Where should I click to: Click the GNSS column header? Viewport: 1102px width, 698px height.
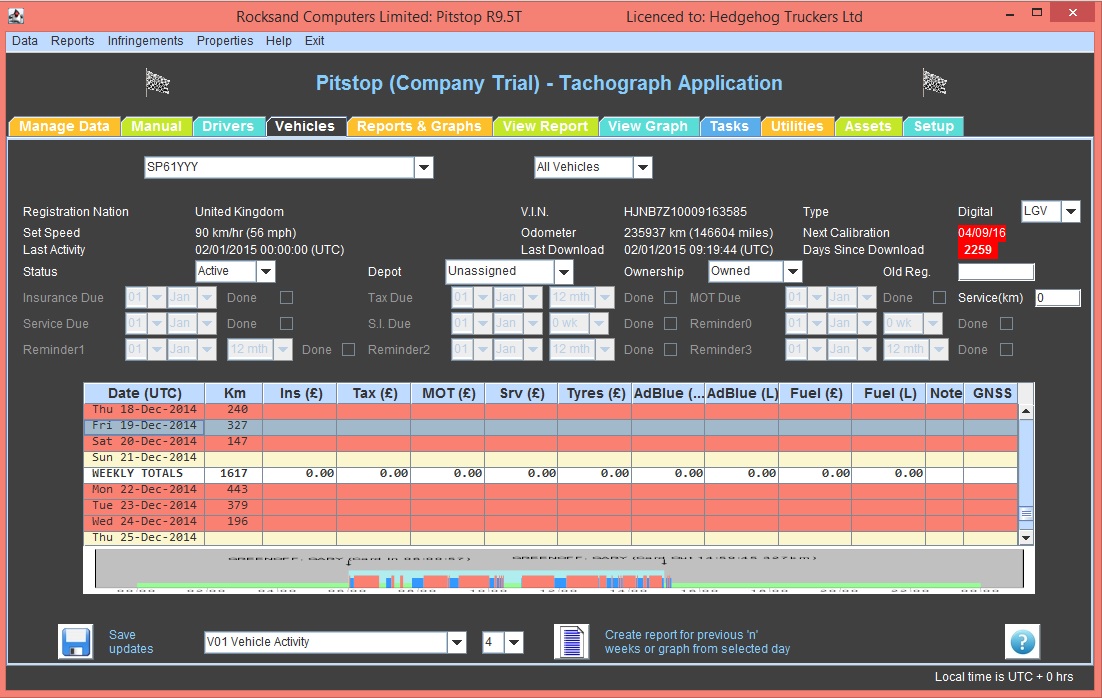pos(992,393)
